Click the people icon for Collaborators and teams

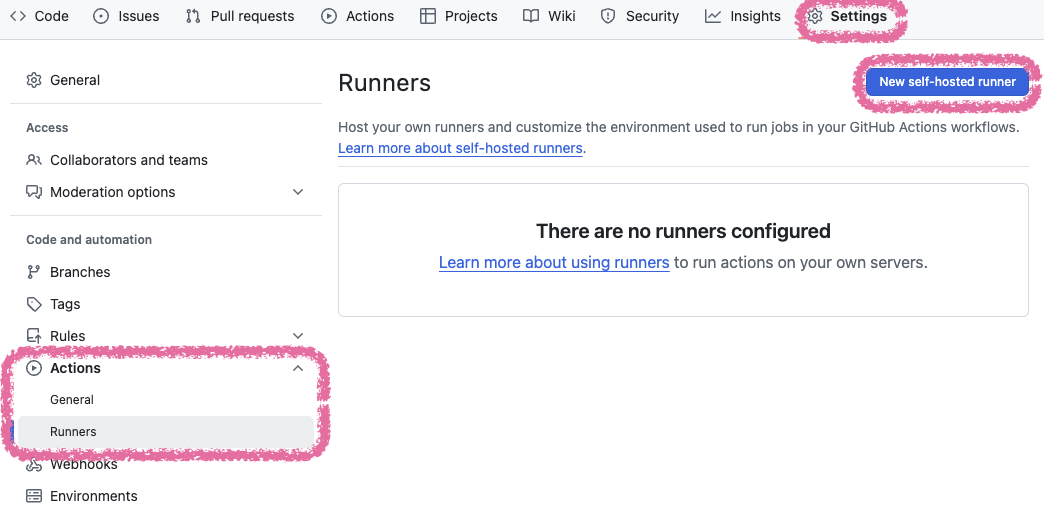coord(33,160)
